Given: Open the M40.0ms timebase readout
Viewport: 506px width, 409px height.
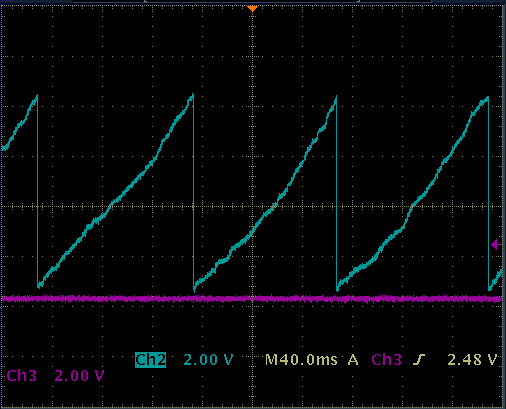Looking at the screenshot, I should pos(301,360).
